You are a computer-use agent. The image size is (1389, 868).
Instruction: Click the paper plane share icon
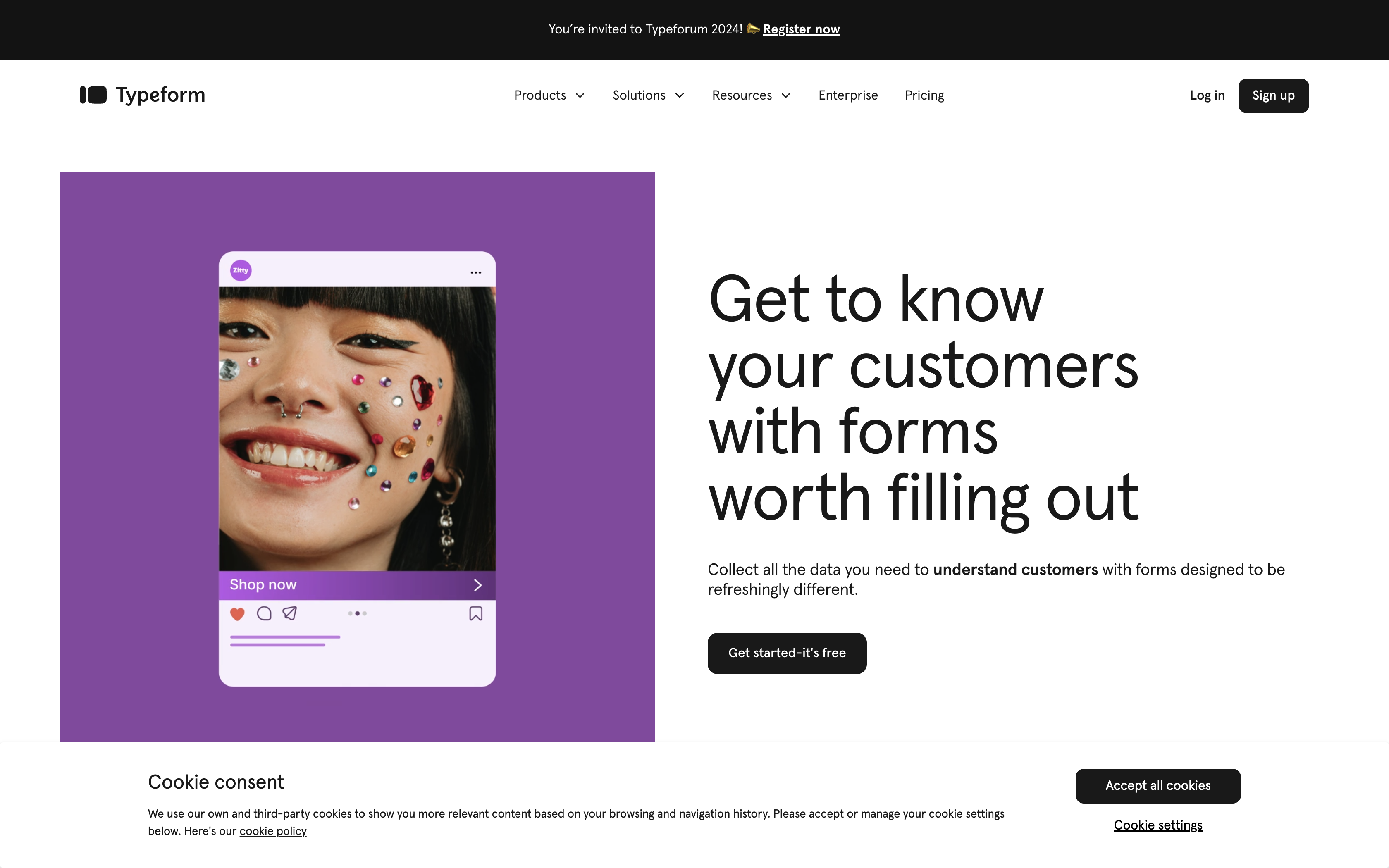coord(290,613)
